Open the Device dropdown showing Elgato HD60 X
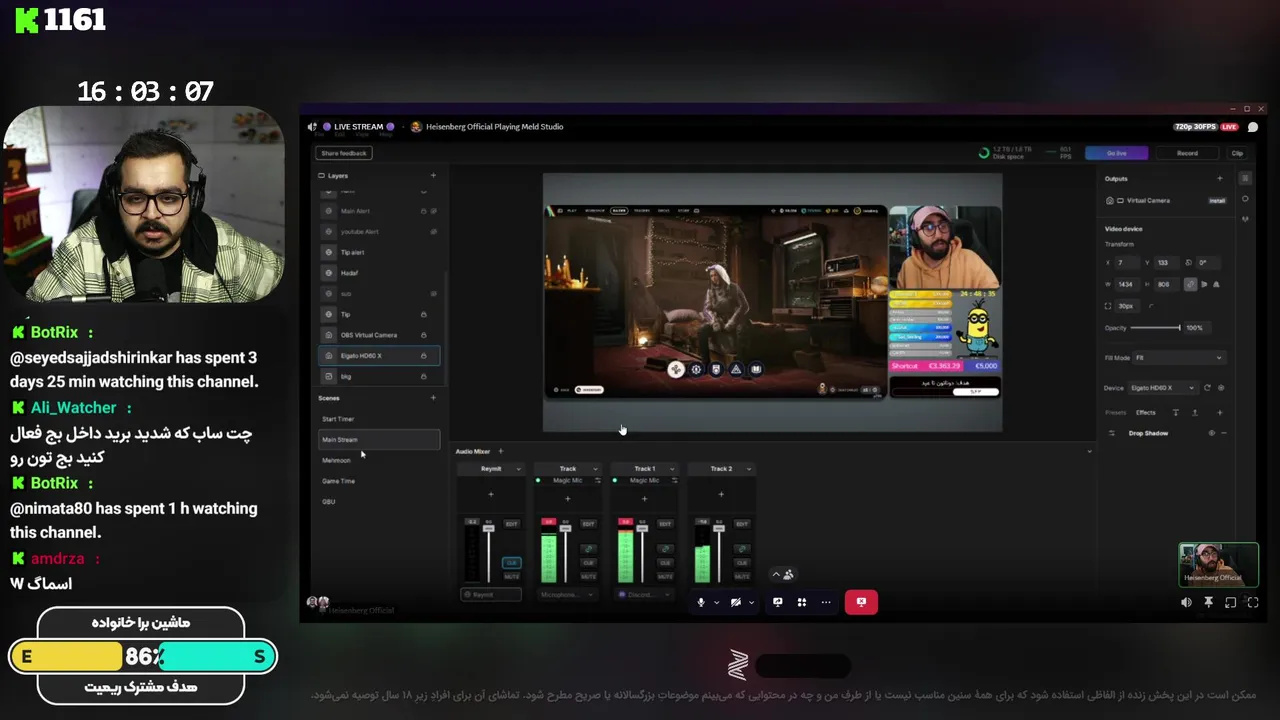1280x720 pixels. click(x=1163, y=388)
